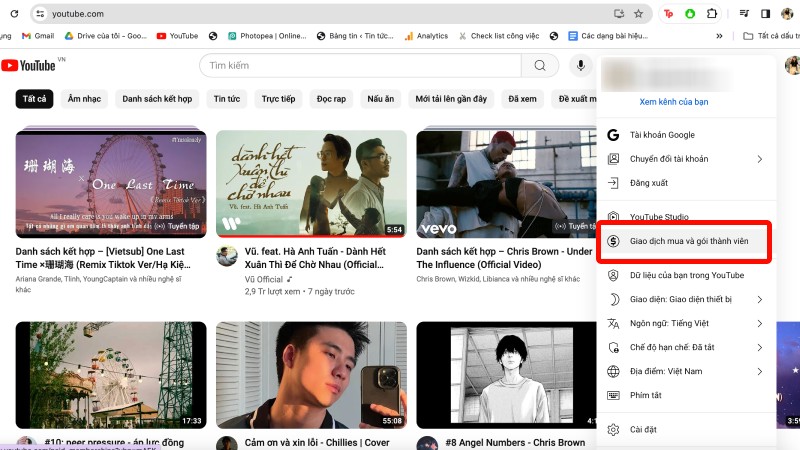Screen dimensions: 800x450
Task: Bookmark this page with the star icon
Action: (x=638, y=14)
